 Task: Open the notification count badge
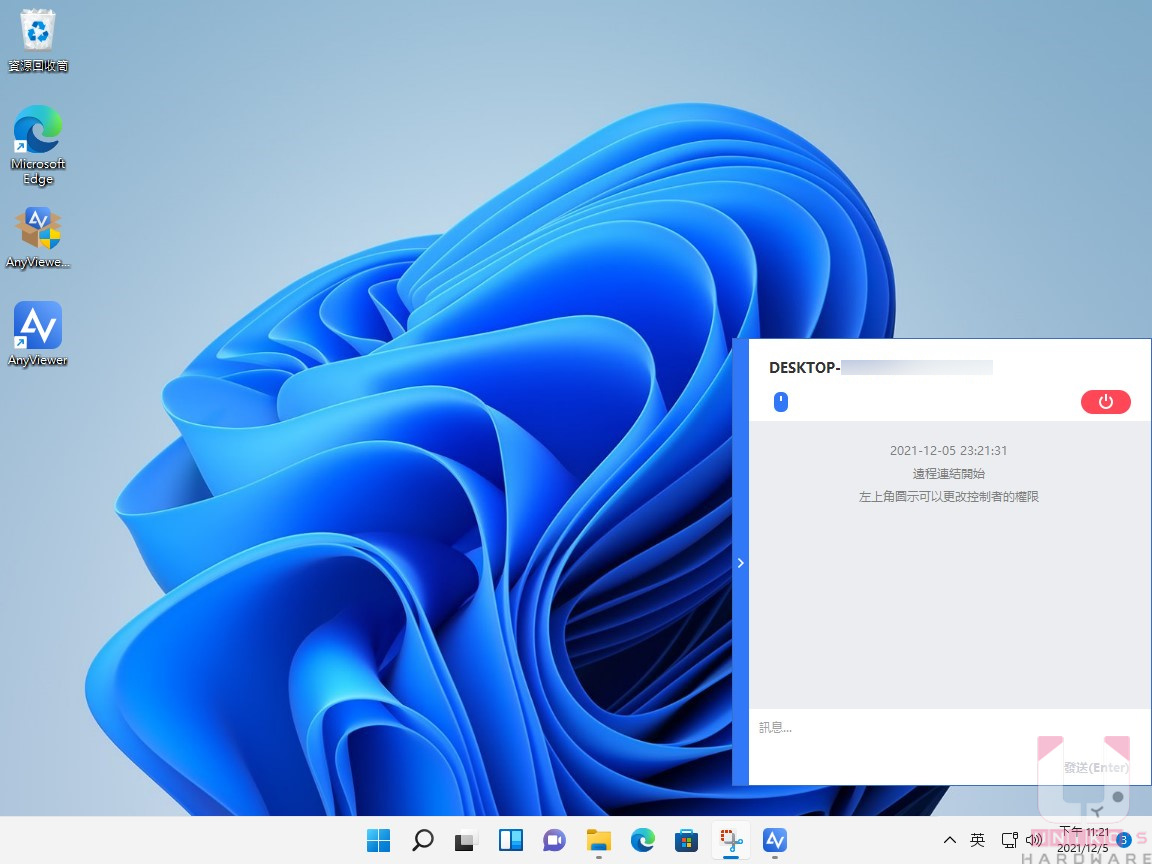tap(1123, 840)
